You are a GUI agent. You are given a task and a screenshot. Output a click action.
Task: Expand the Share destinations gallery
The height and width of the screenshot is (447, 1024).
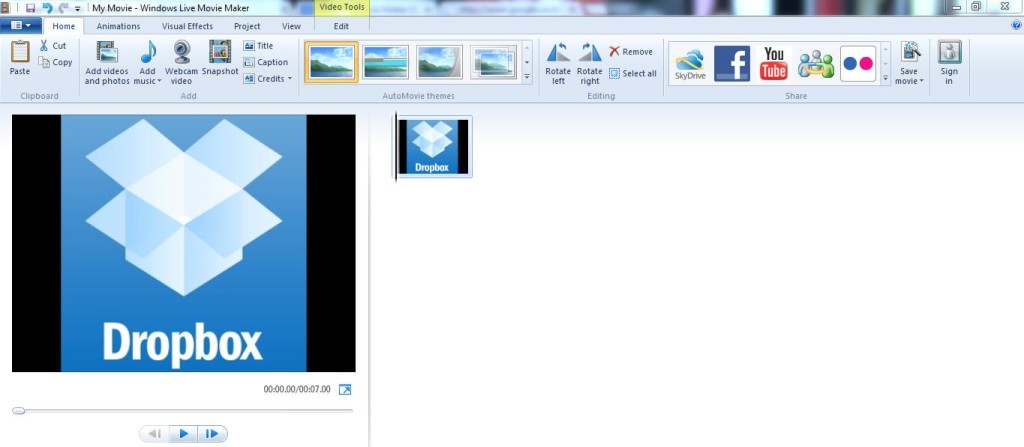886,77
